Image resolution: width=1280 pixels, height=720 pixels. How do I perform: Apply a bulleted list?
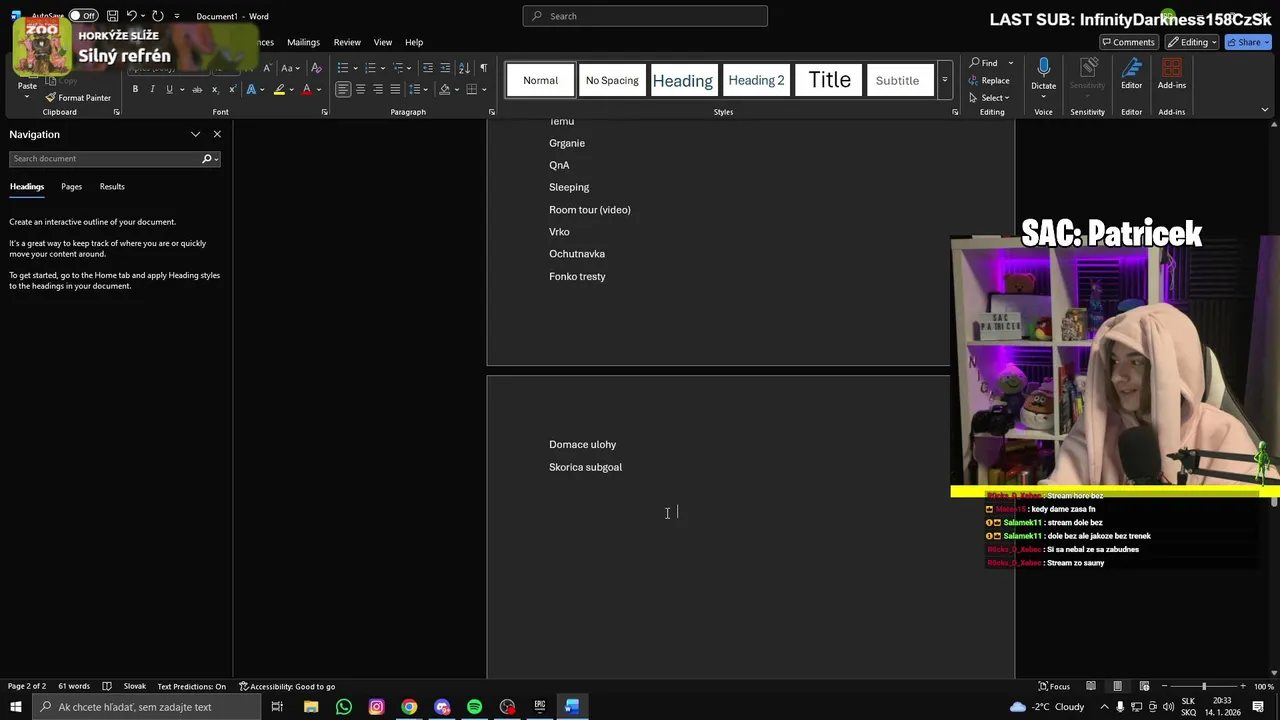(x=342, y=68)
